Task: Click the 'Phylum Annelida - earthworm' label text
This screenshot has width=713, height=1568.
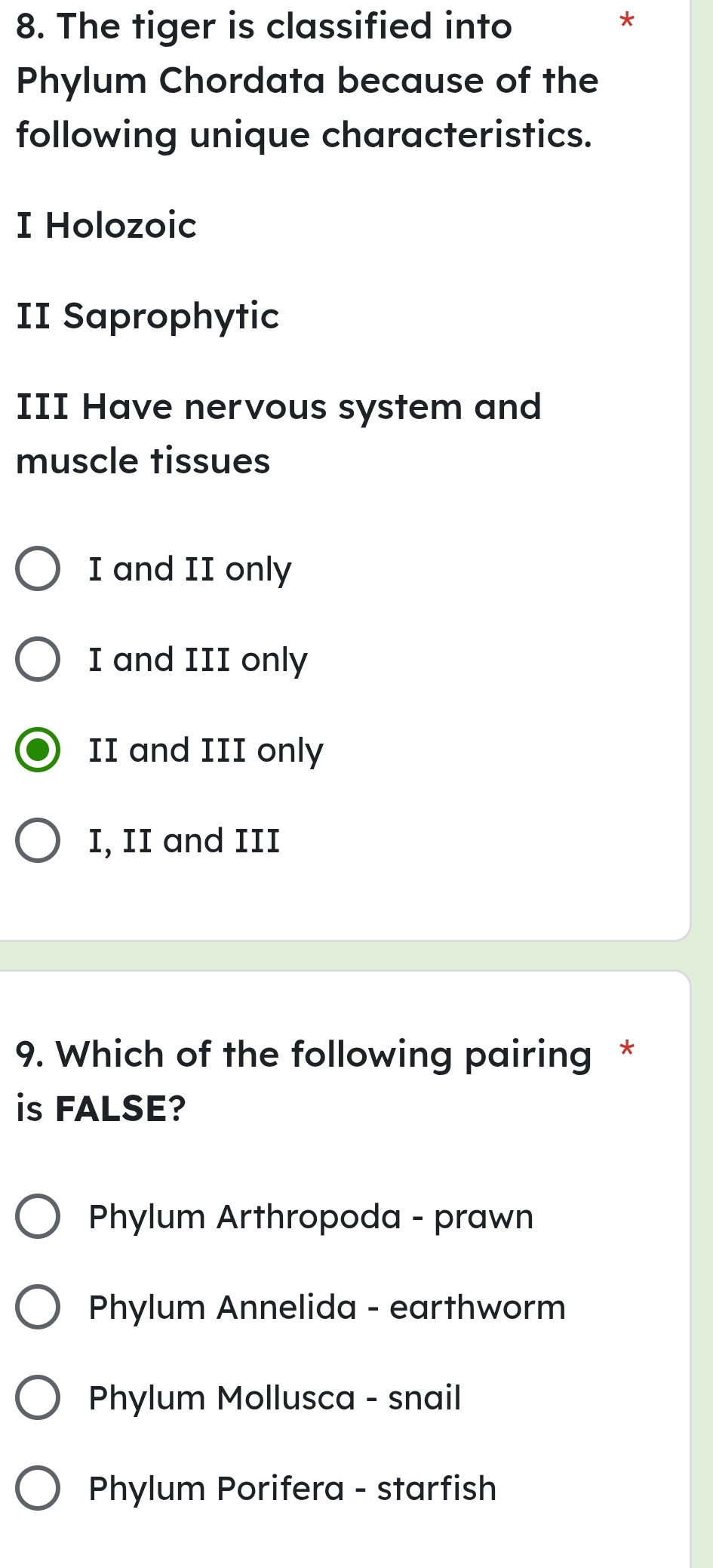Action: 327,1308
